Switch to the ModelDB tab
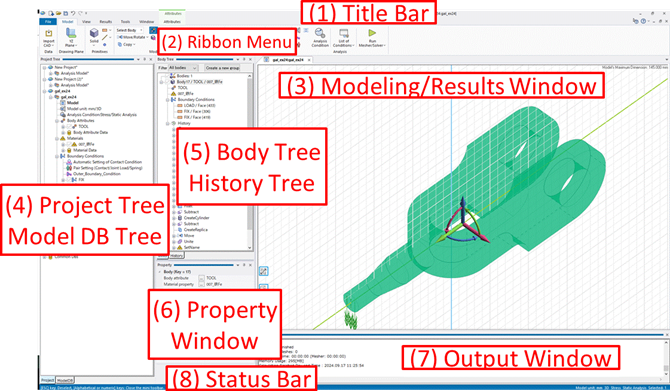 (x=65, y=380)
